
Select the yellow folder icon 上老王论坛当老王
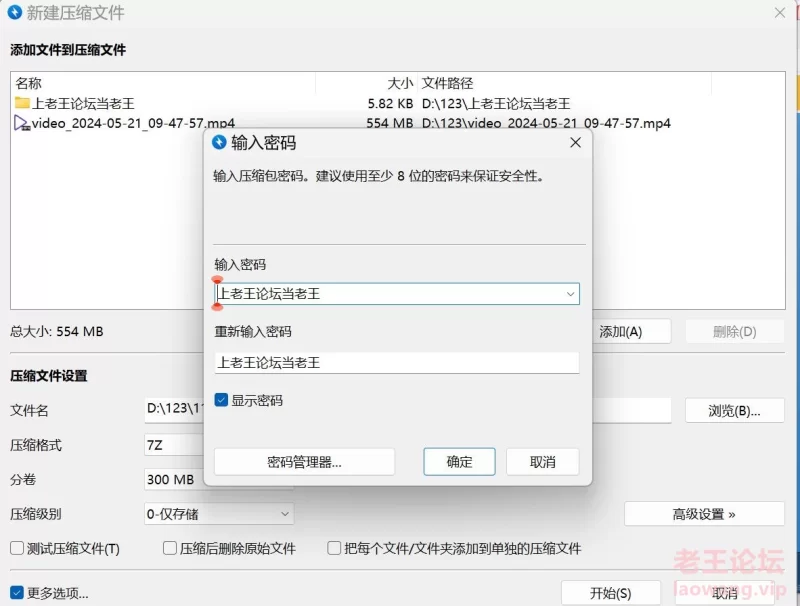(x=22, y=103)
